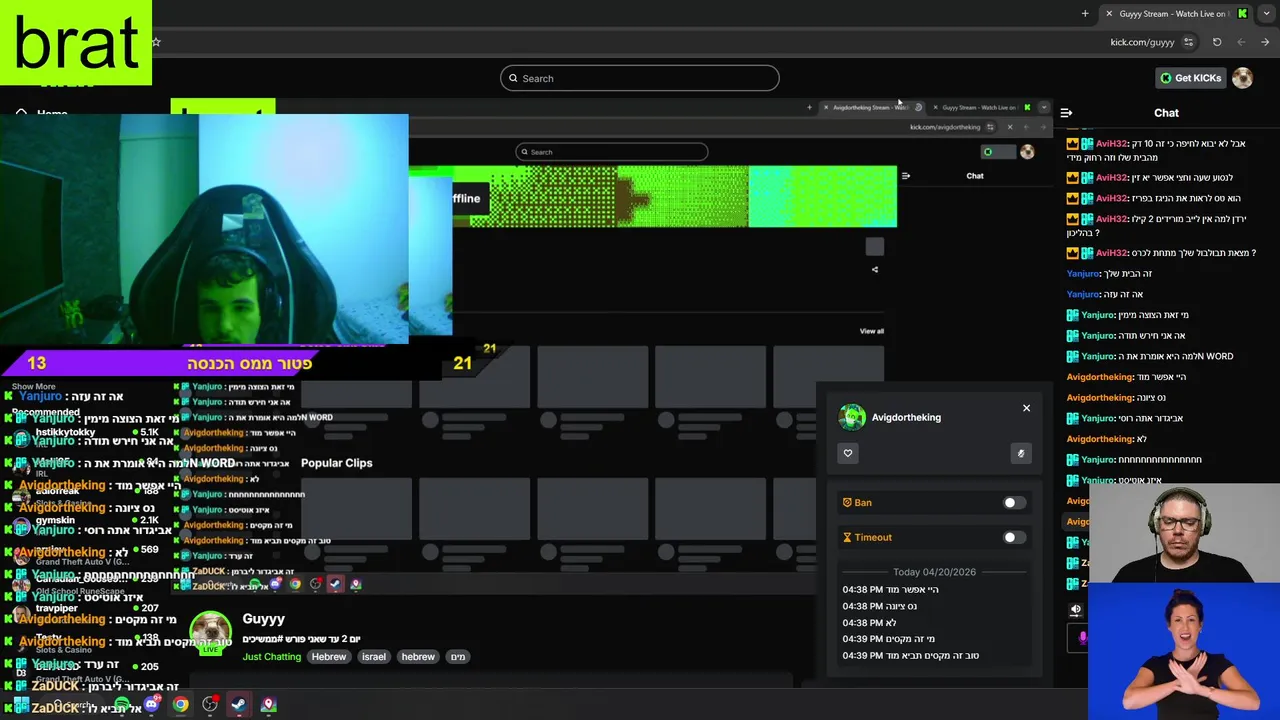The image size is (1280, 720).
Task: Click the heart icon in the user card
Action: pyautogui.click(x=848, y=453)
